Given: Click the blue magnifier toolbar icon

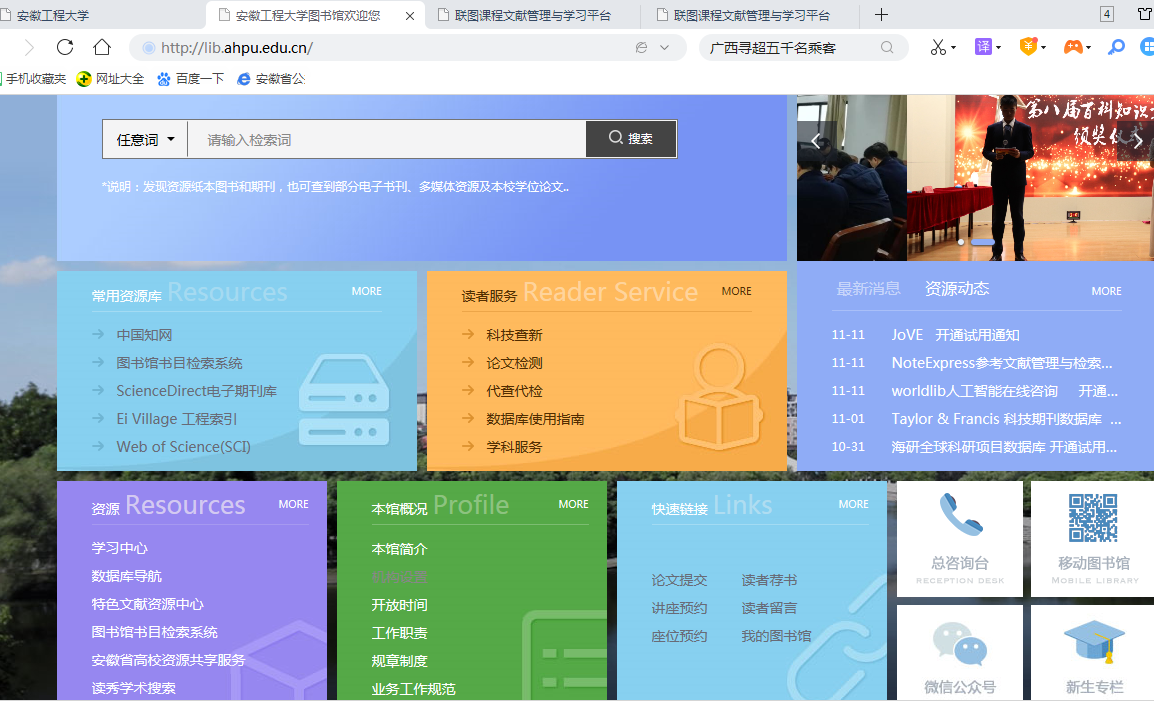Looking at the screenshot, I should (1116, 47).
